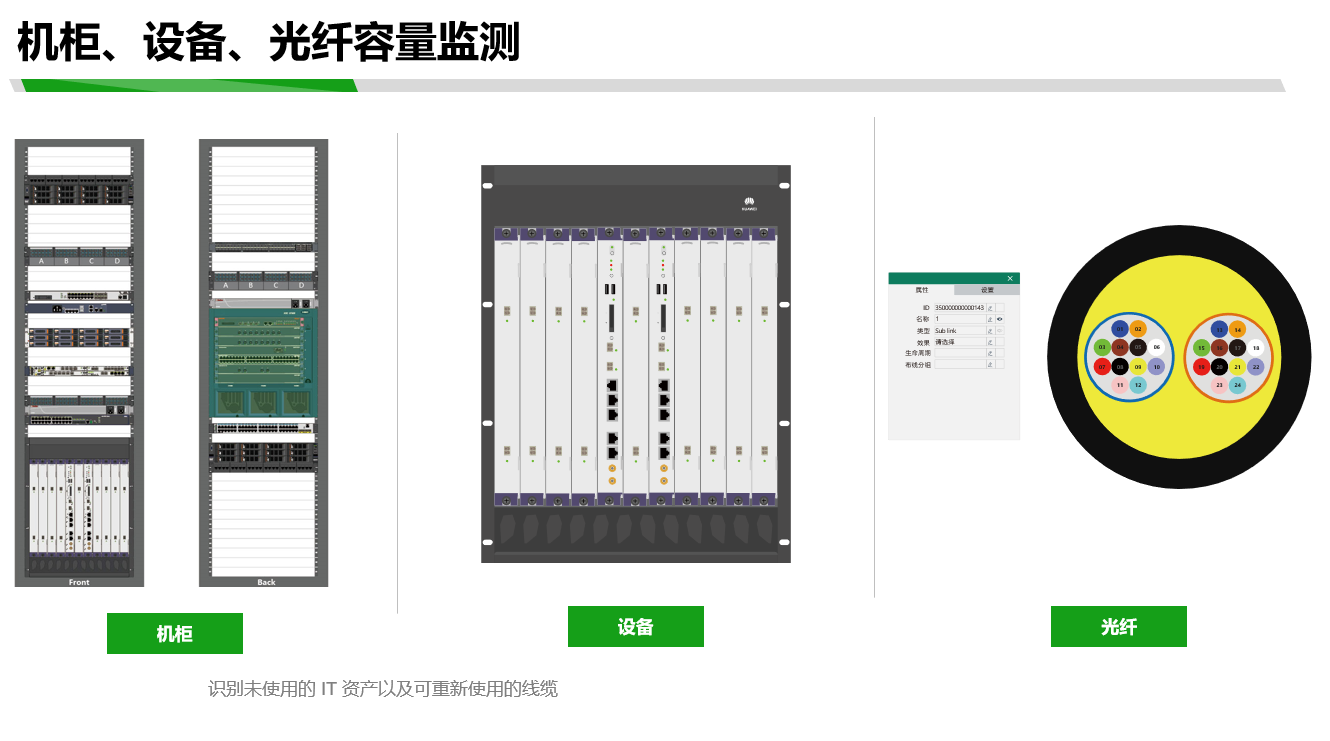The image size is (1330, 741).
Task: Click the edit icon beside 类型 Sub link
Action: (990, 331)
